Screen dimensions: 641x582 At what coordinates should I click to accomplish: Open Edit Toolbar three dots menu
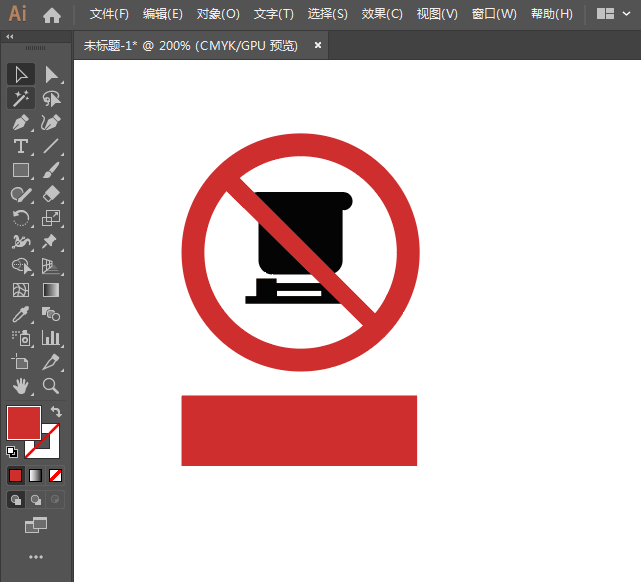click(36, 556)
